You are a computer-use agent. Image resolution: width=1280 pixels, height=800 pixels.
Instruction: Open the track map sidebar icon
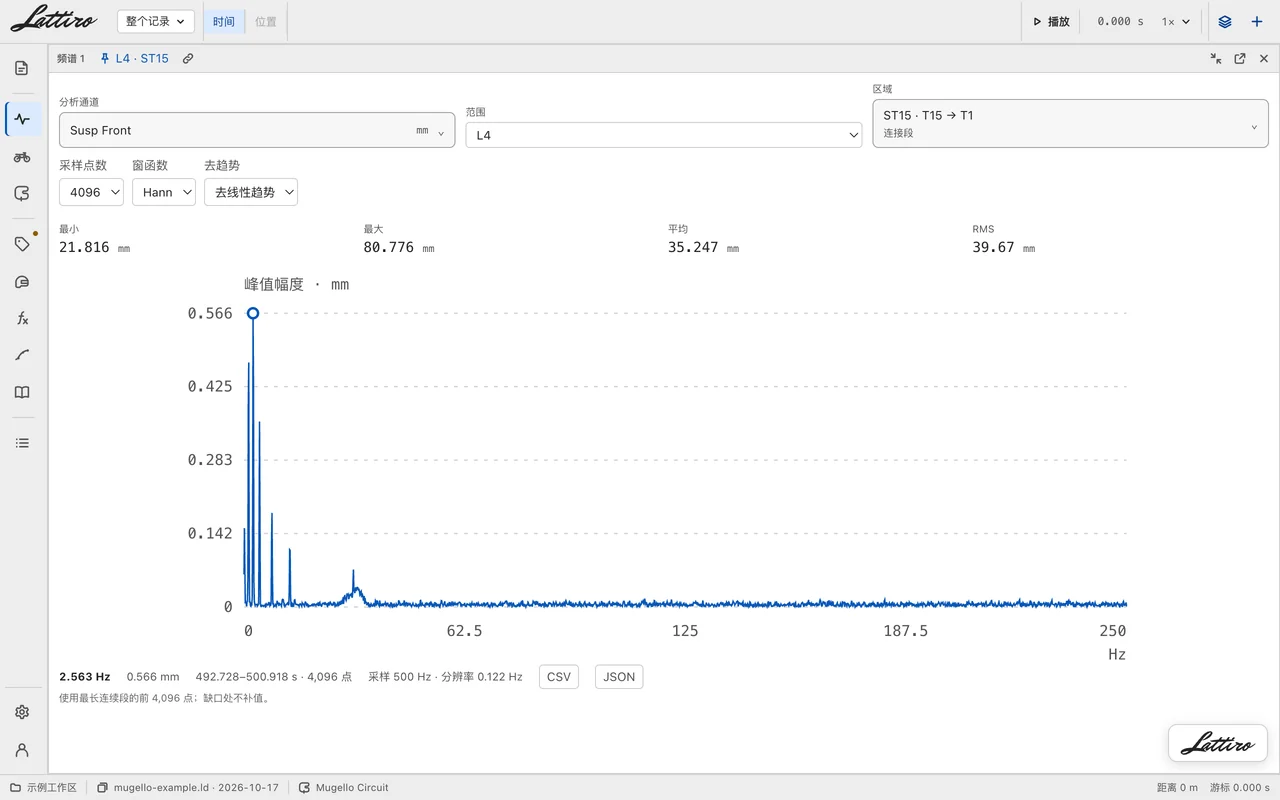coord(22,194)
